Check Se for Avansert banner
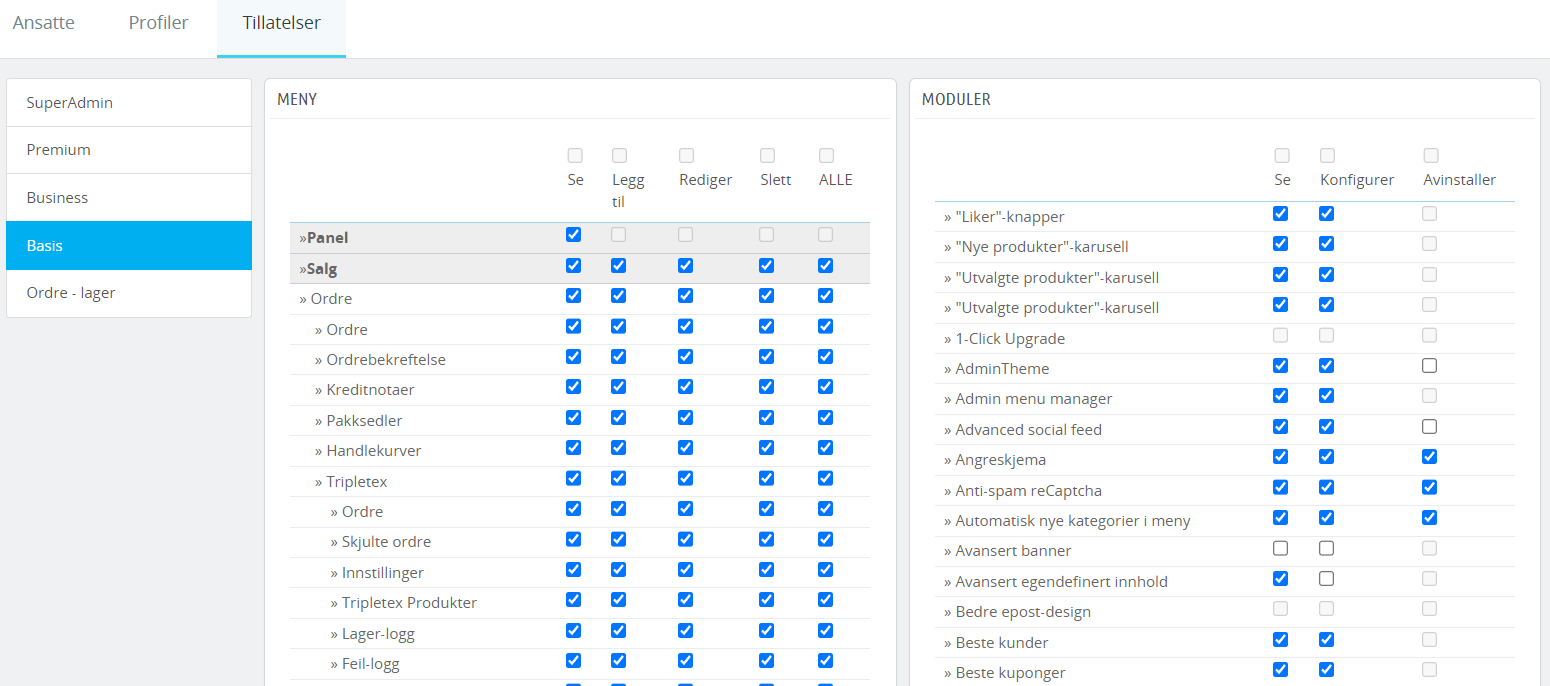Image resolution: width=1550 pixels, height=686 pixels. coord(1280,548)
